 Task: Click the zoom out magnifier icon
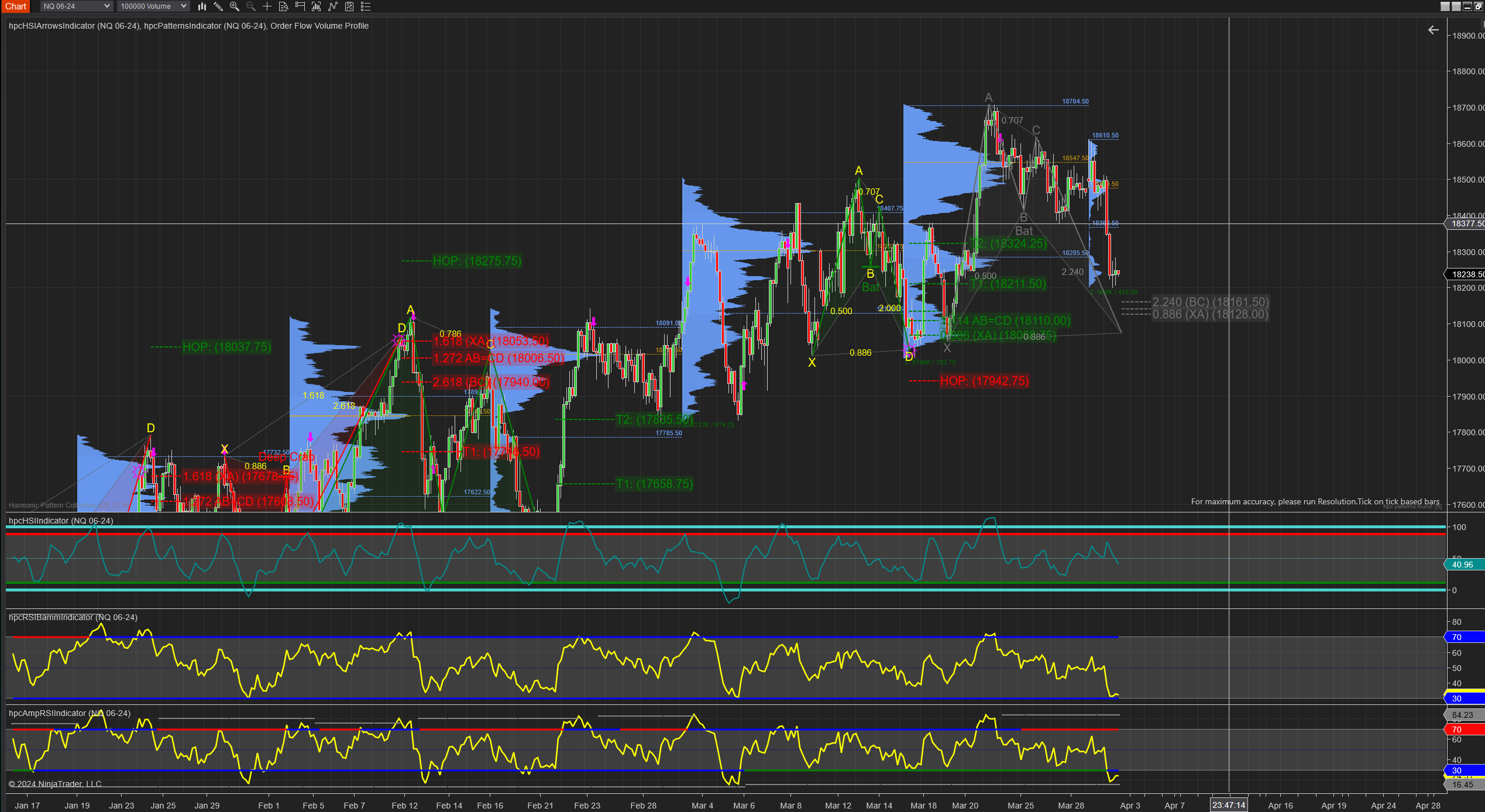pyautogui.click(x=251, y=6)
